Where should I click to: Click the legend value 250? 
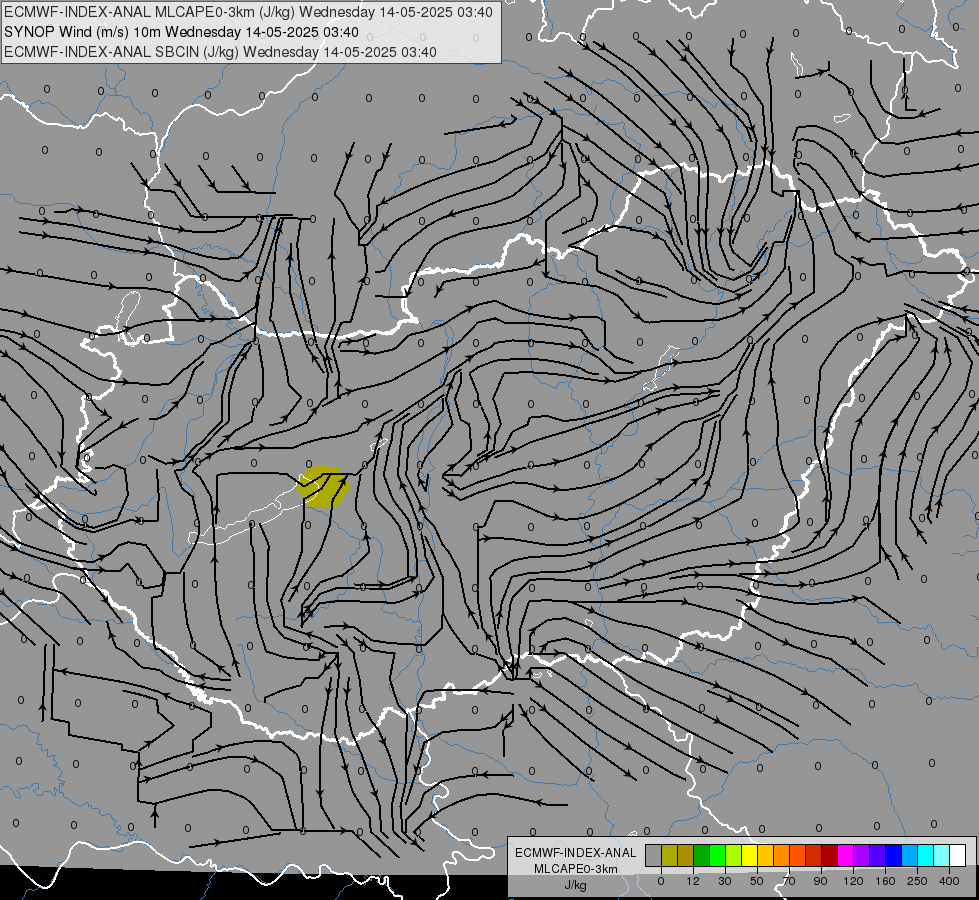[917, 881]
